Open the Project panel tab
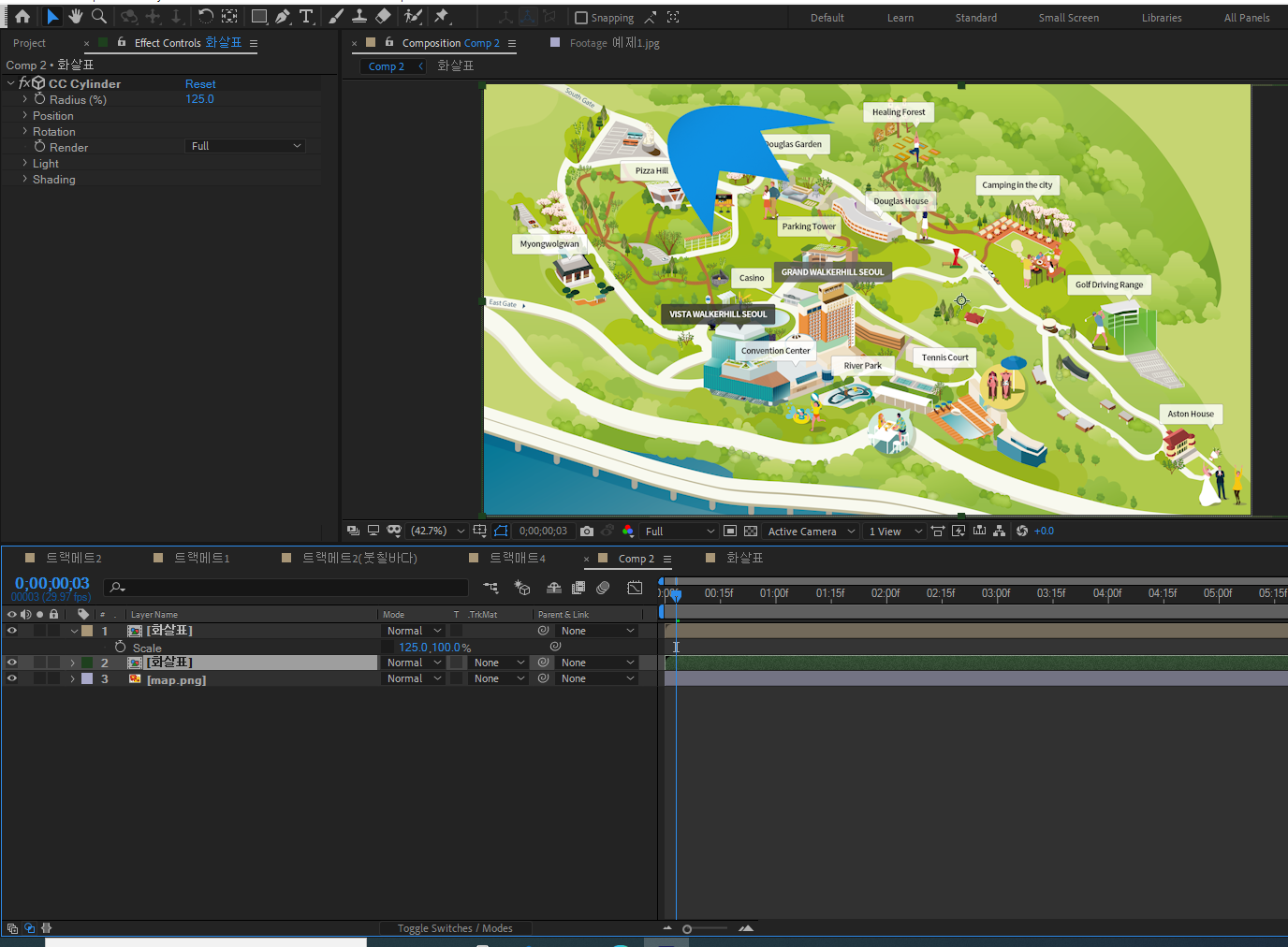 (29, 43)
